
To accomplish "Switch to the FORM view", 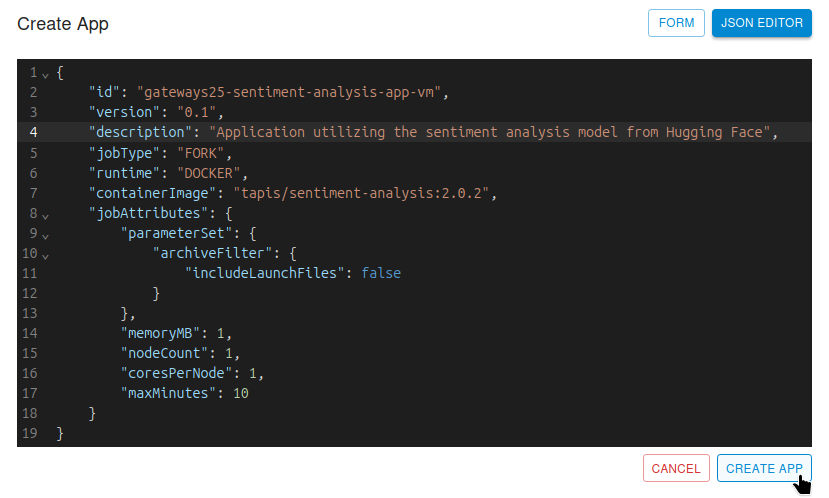I will pyautogui.click(x=677, y=23).
